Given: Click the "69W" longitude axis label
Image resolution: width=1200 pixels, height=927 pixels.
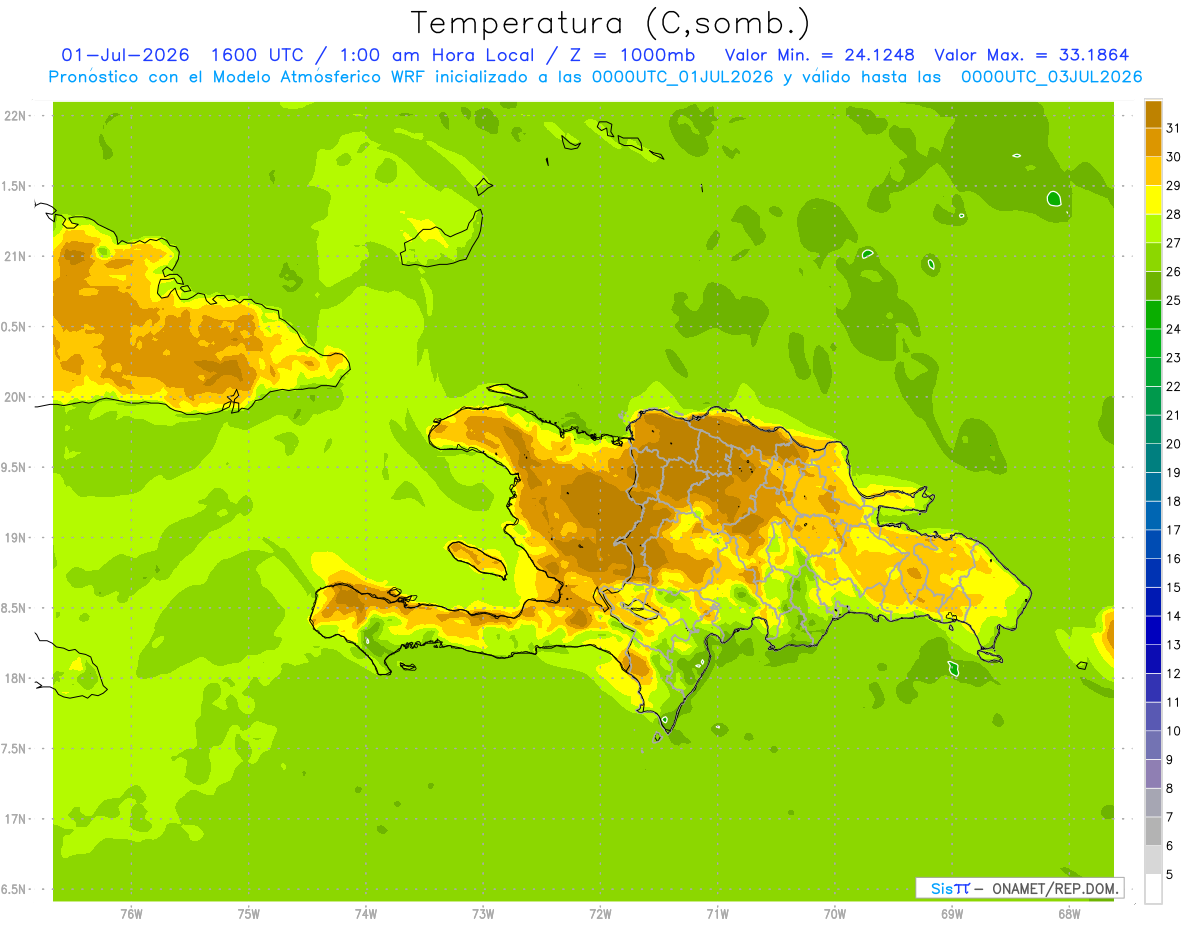Looking at the screenshot, I should pyautogui.click(x=952, y=914).
